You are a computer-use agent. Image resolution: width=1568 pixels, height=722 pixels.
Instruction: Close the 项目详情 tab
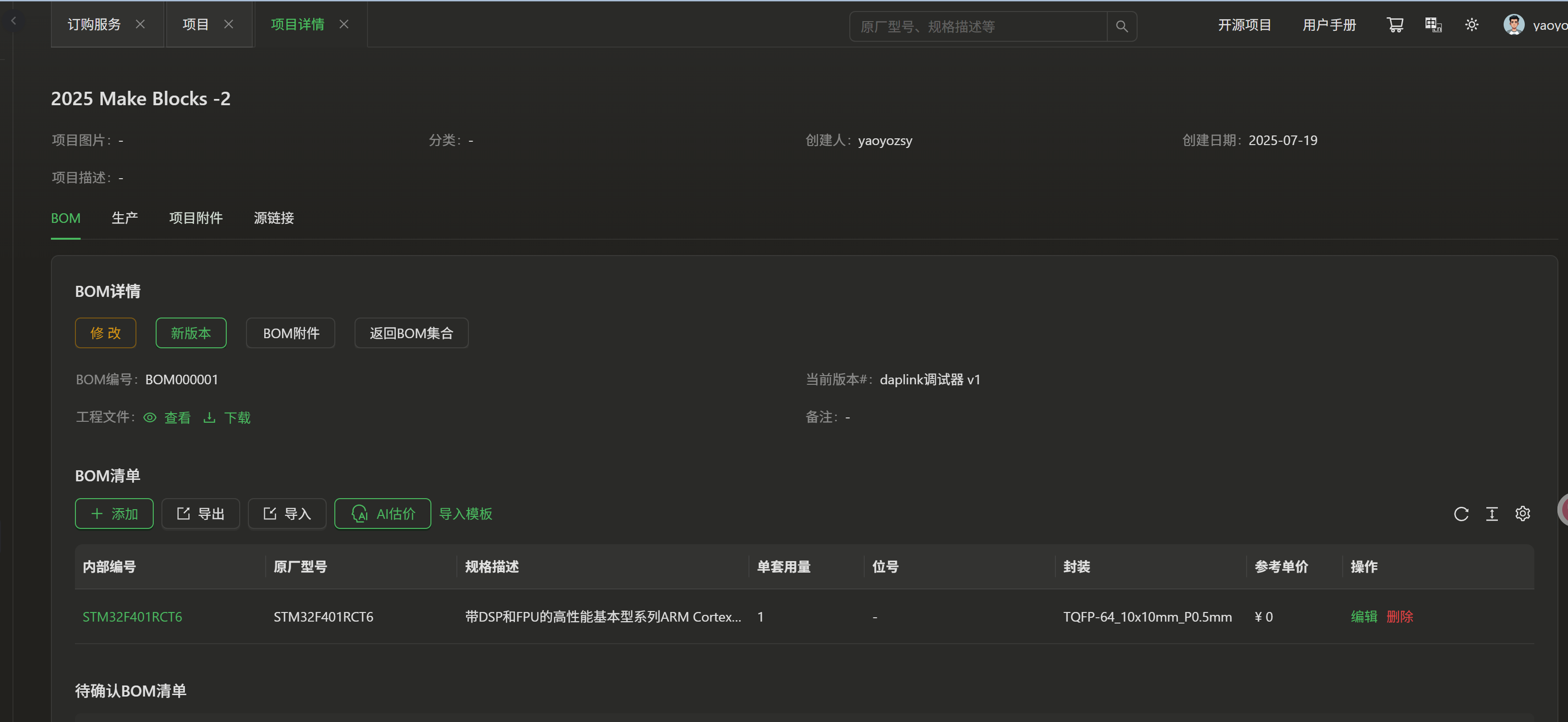tap(344, 24)
